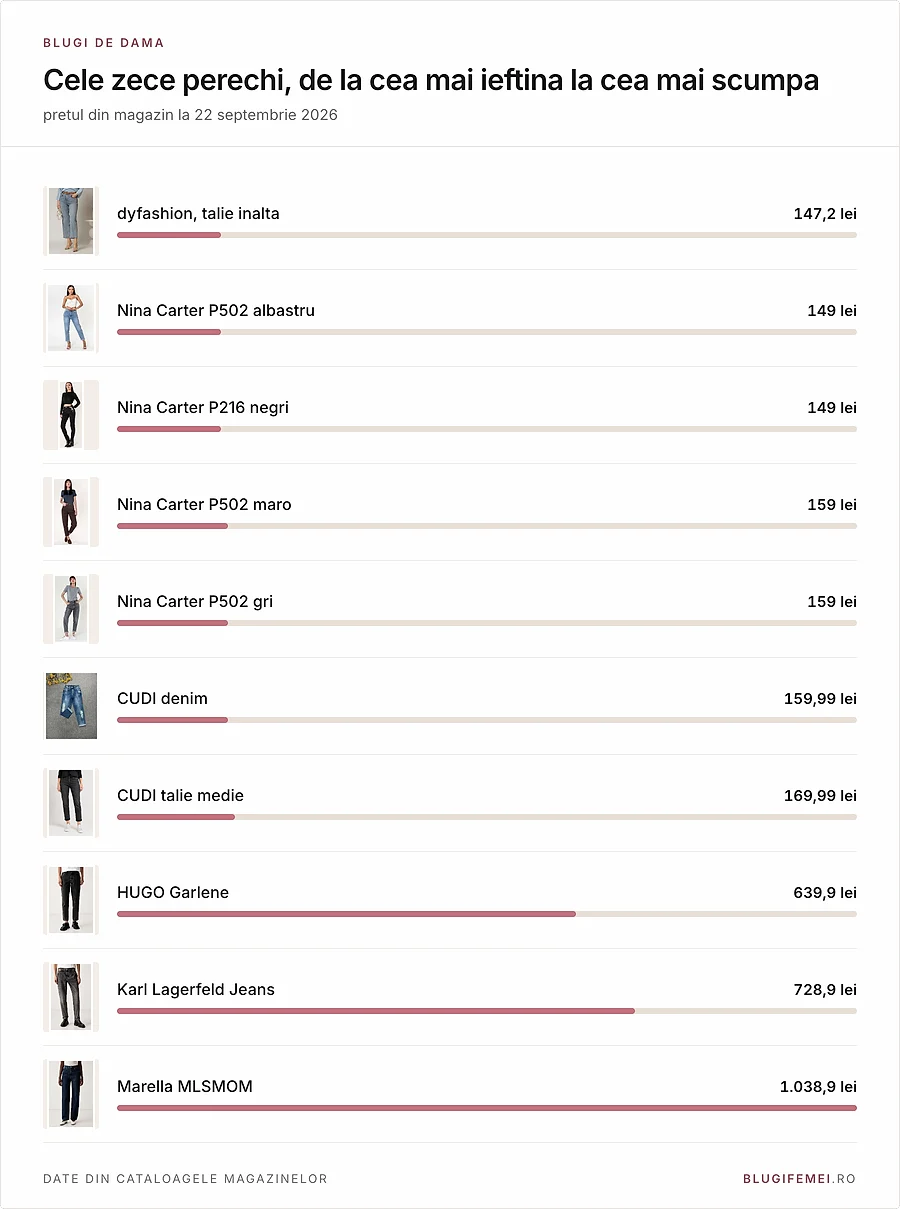View the Nina Carter P502 maro thumbnail
The height and width of the screenshot is (1209, 900).
pyautogui.click(x=71, y=512)
